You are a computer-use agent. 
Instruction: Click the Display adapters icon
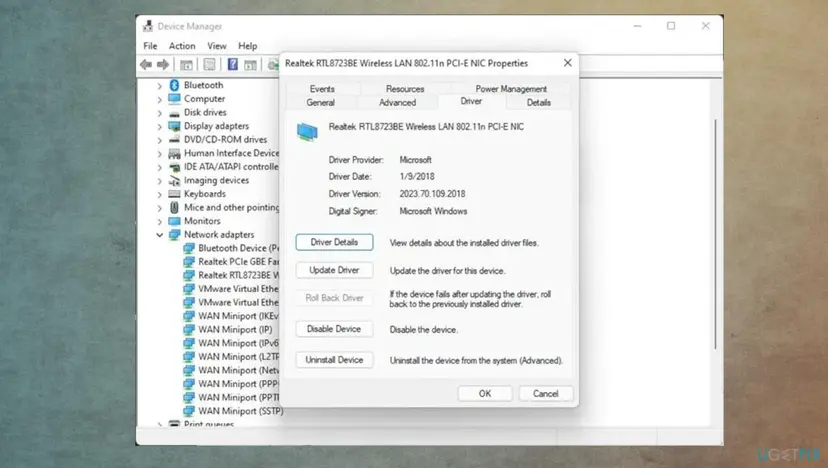coord(174,126)
